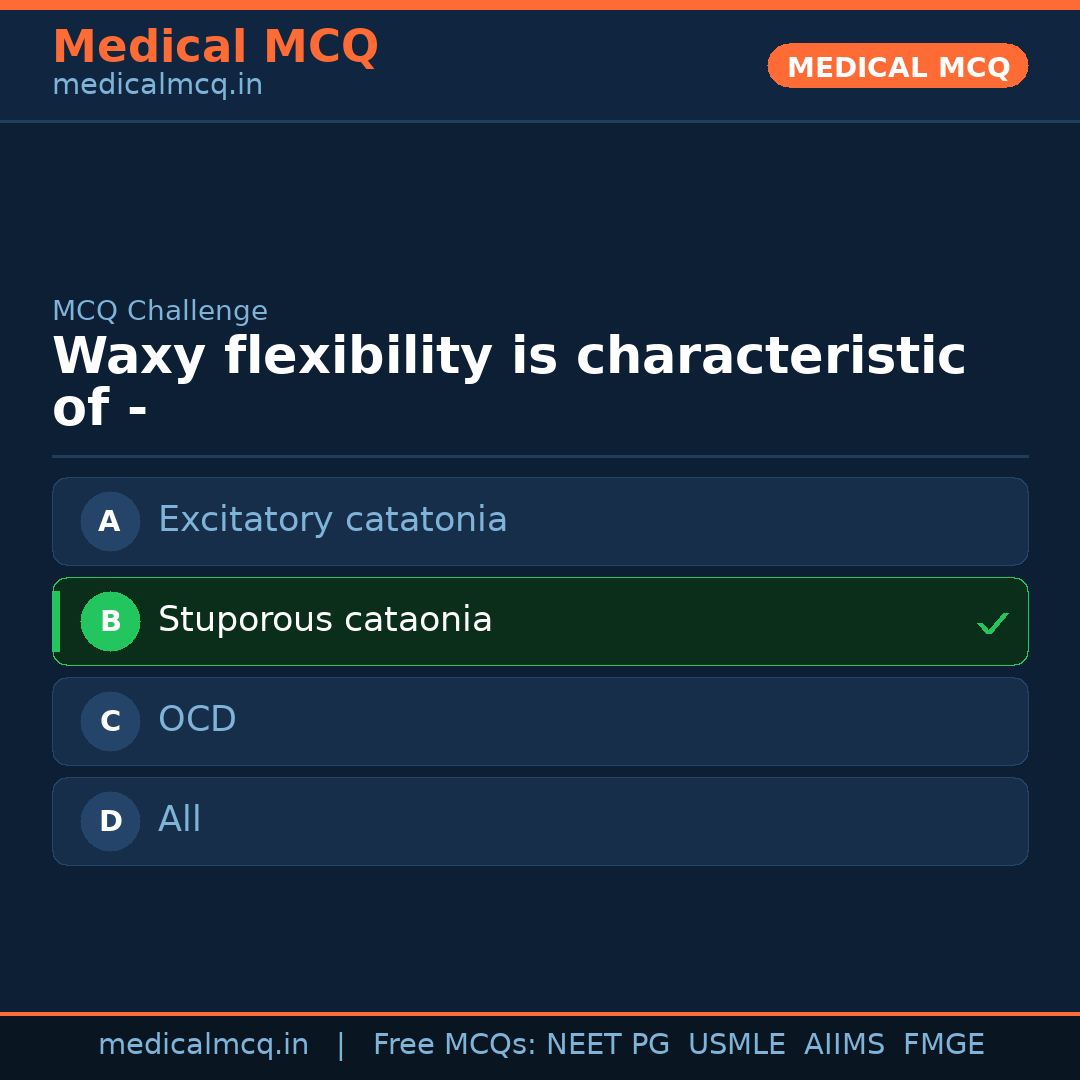
Task: Click the letter C circle icon
Action: (110, 721)
